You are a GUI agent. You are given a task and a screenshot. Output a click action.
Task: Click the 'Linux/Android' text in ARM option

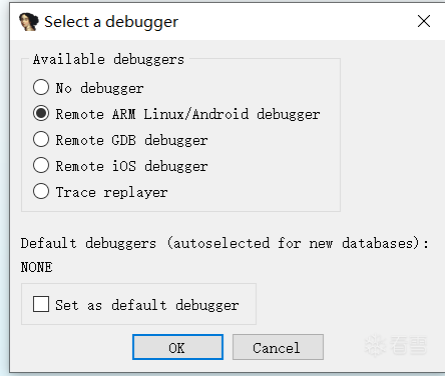point(196,114)
